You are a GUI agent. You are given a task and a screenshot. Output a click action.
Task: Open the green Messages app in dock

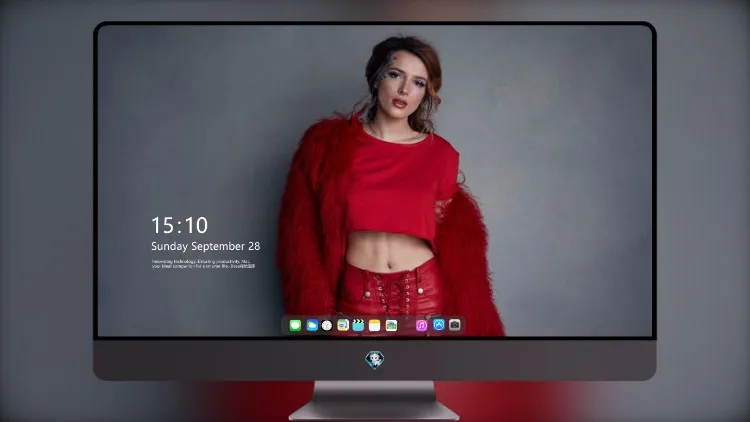click(295, 325)
